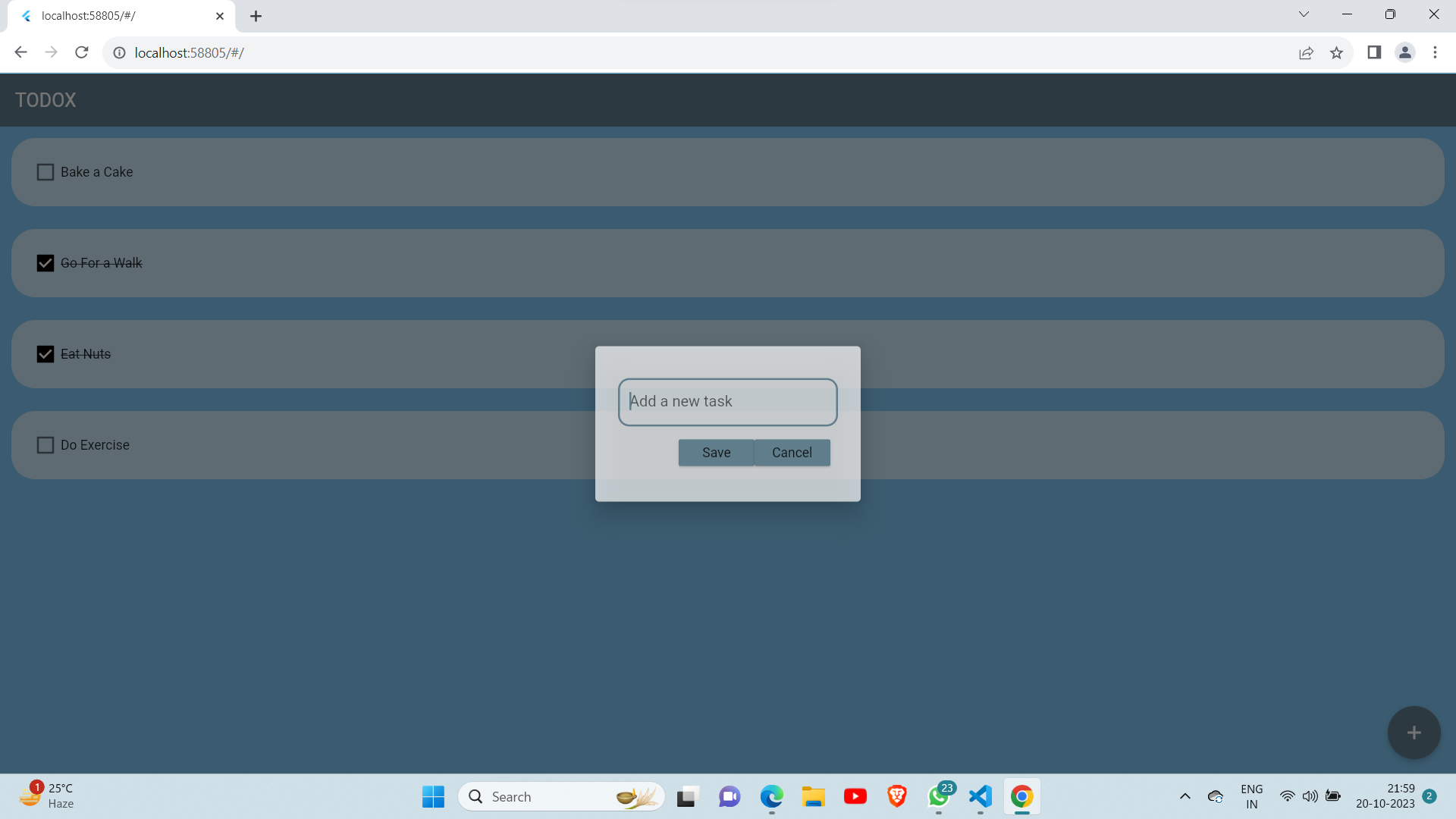The height and width of the screenshot is (819, 1456).
Task: Check the Bake a Cake checkbox
Action: point(45,171)
